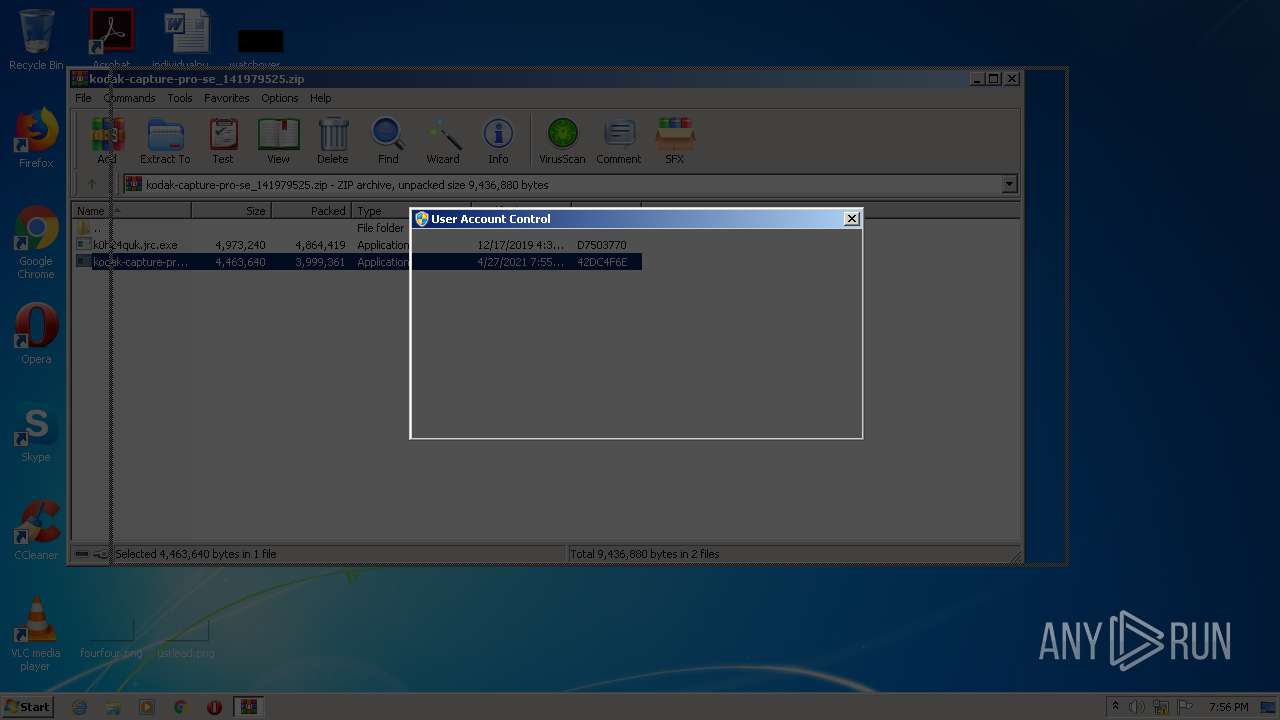
Task: Click the 4,973,240 size cell
Action: click(240, 245)
